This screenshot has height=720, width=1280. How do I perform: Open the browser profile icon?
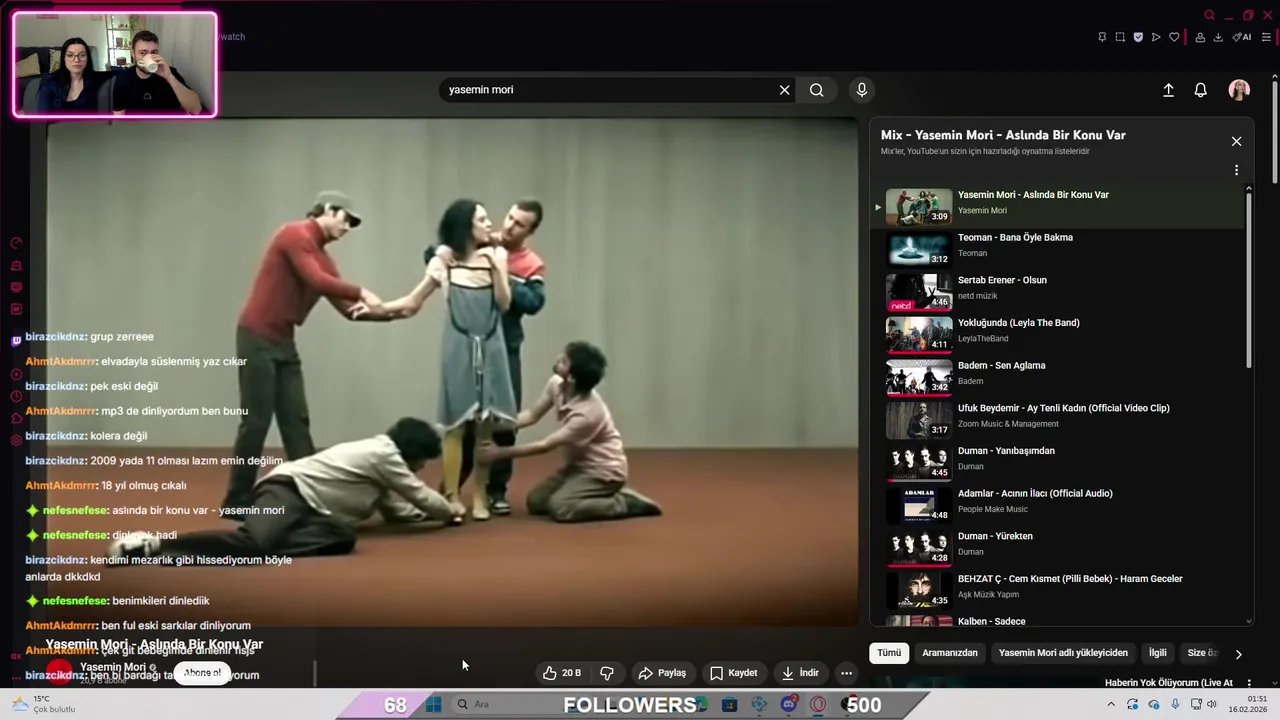[1200, 37]
